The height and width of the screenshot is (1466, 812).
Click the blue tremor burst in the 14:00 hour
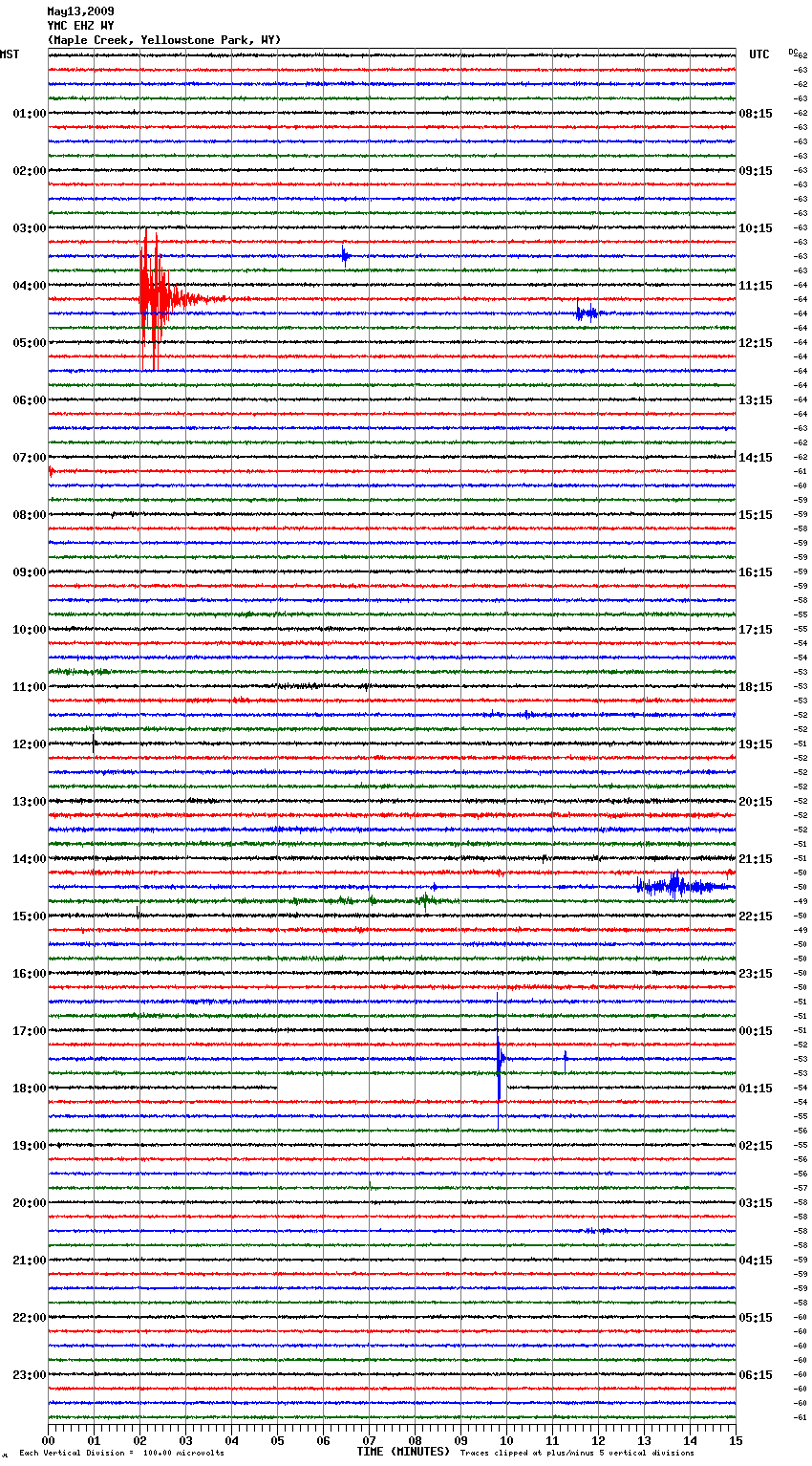[683, 886]
